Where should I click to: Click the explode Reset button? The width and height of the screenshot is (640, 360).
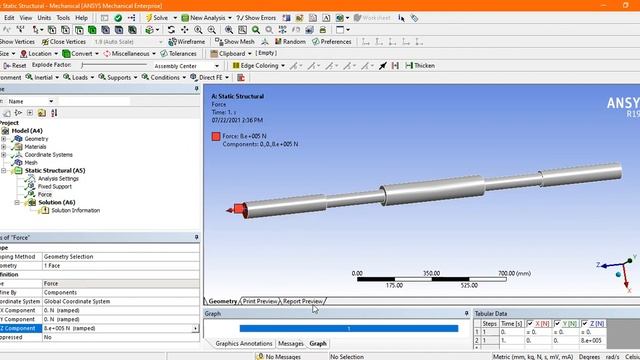[x=14, y=65]
